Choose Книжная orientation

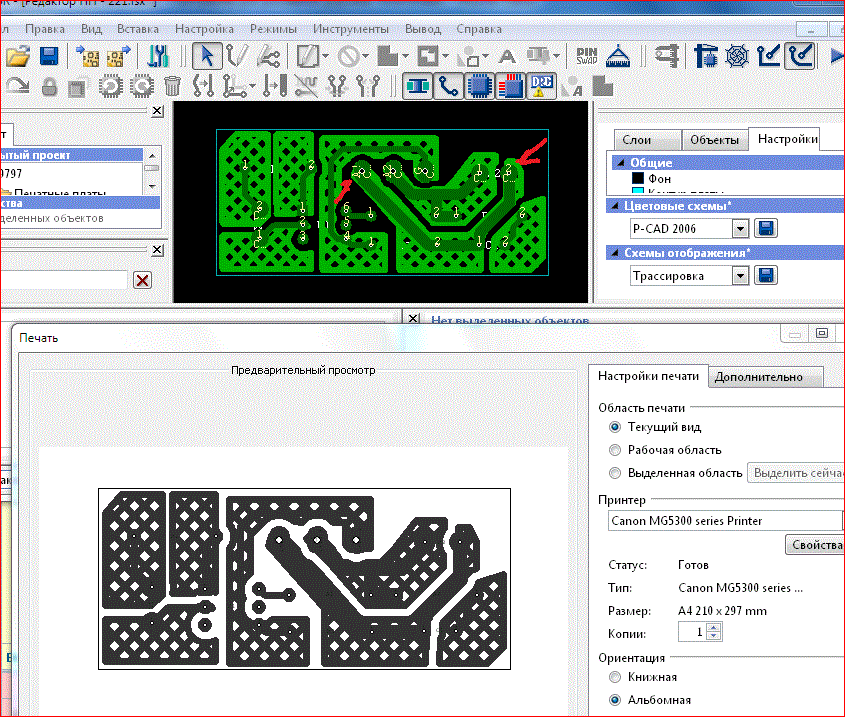614,677
